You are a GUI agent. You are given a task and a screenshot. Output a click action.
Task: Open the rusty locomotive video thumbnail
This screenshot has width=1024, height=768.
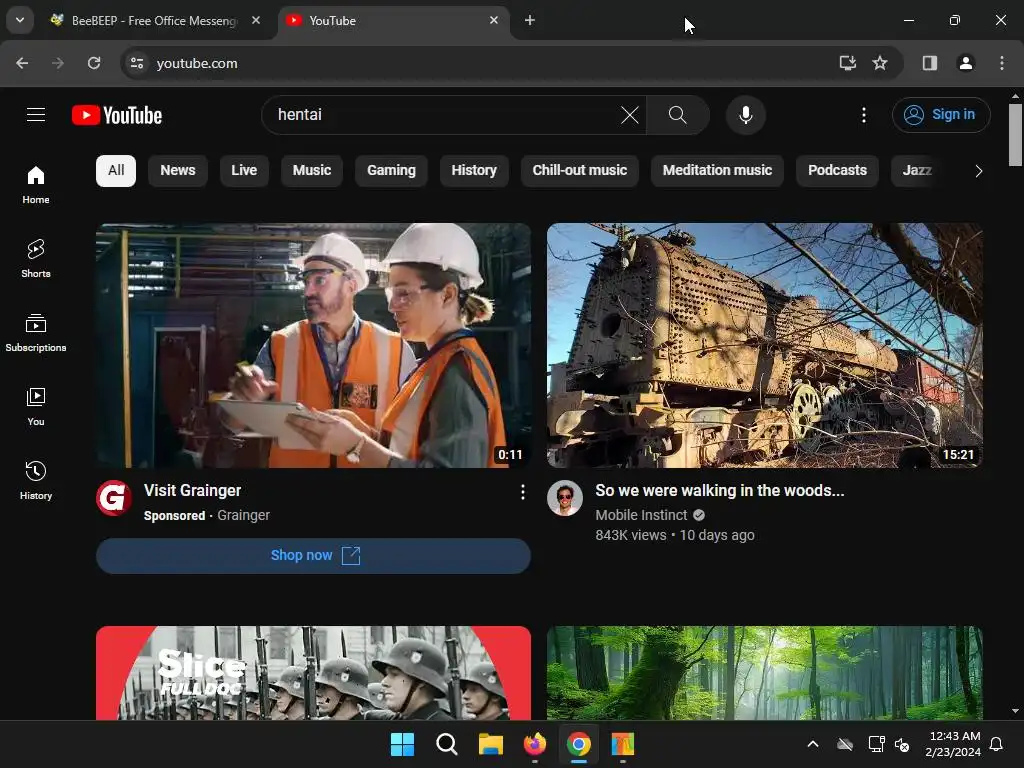click(765, 345)
